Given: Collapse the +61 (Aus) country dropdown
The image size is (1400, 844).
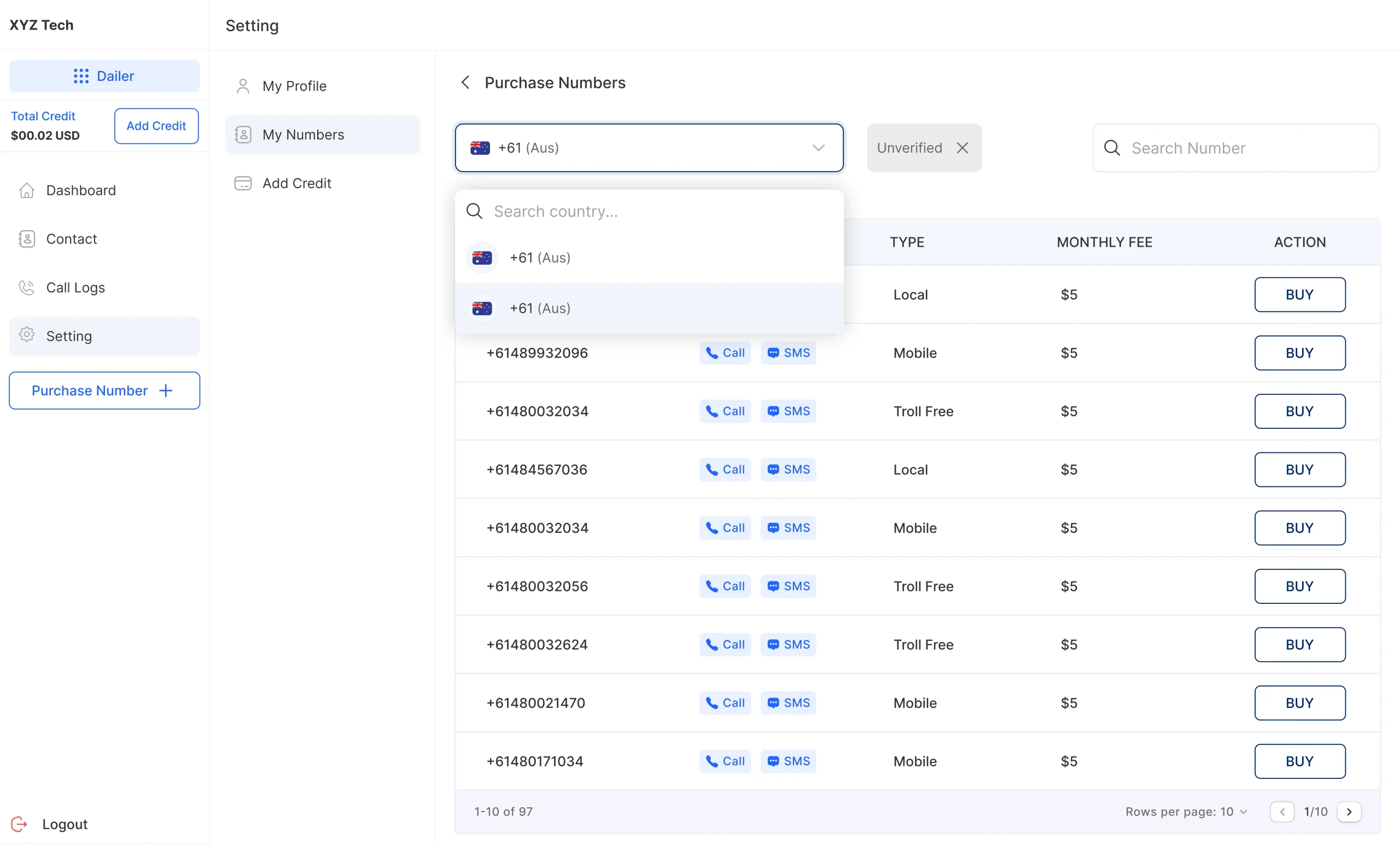Looking at the screenshot, I should coord(818,148).
